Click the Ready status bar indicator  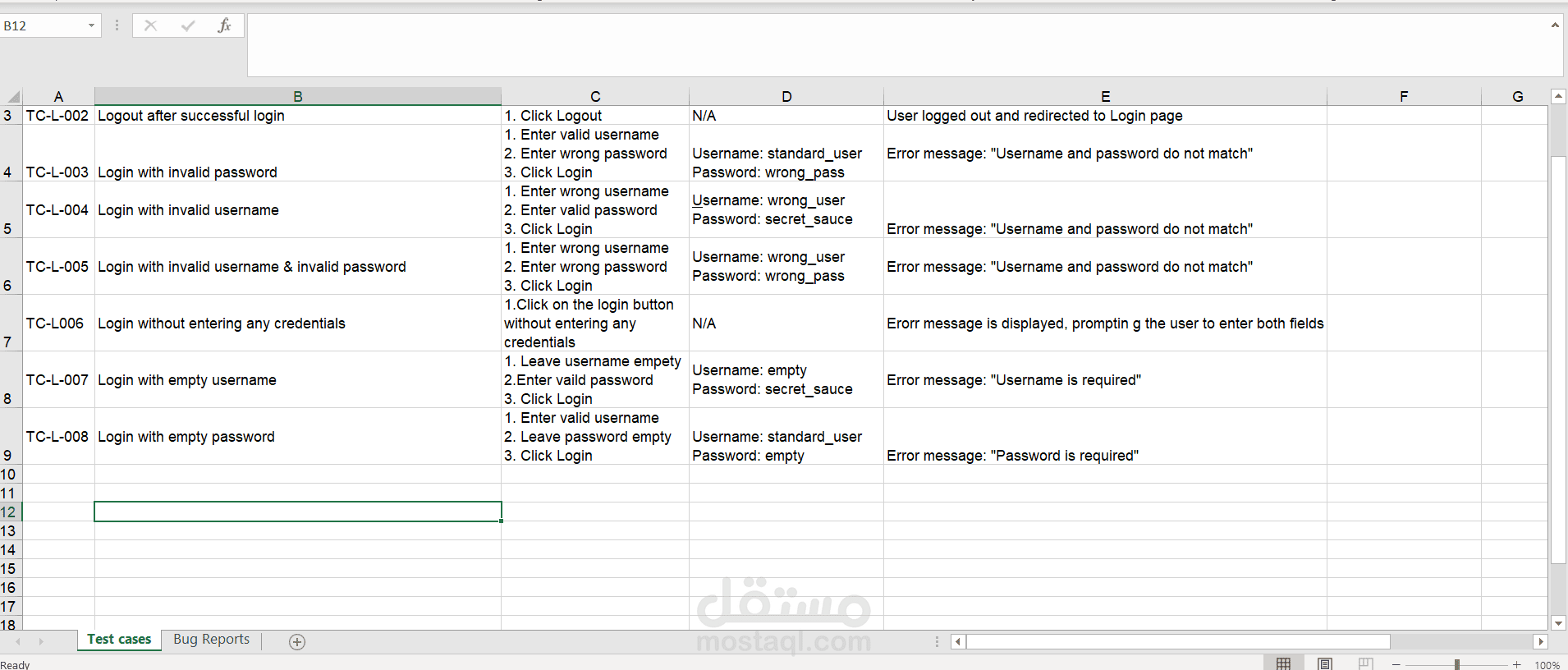tap(15, 665)
